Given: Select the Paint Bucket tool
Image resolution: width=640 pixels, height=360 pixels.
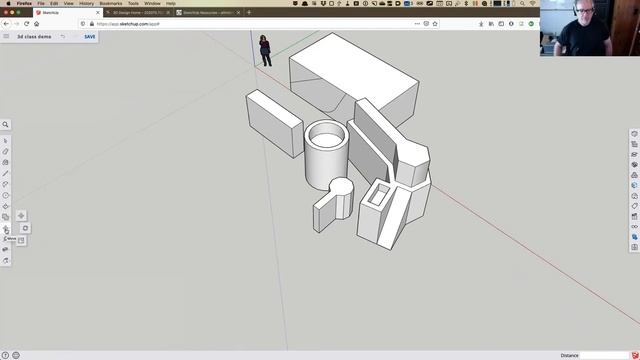Looking at the screenshot, I should tap(5, 162).
